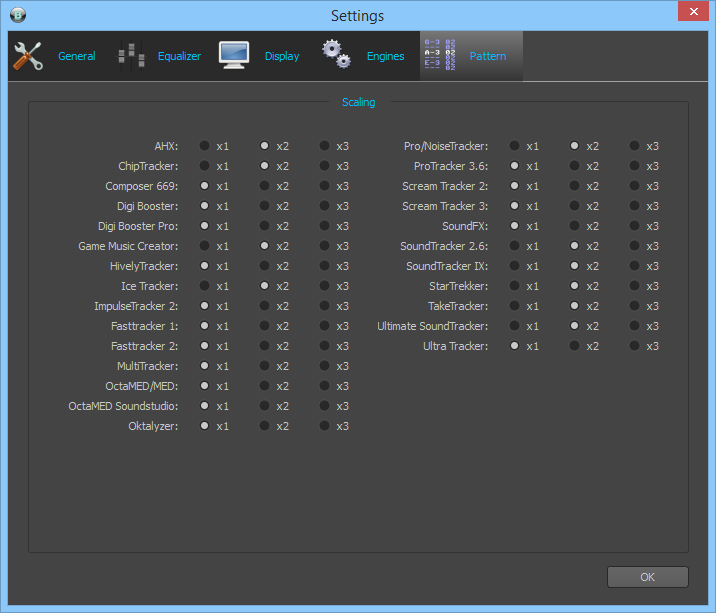716x613 pixels.
Task: Choose x1 for SoundTracker 2.6
Action: [x=515, y=246]
